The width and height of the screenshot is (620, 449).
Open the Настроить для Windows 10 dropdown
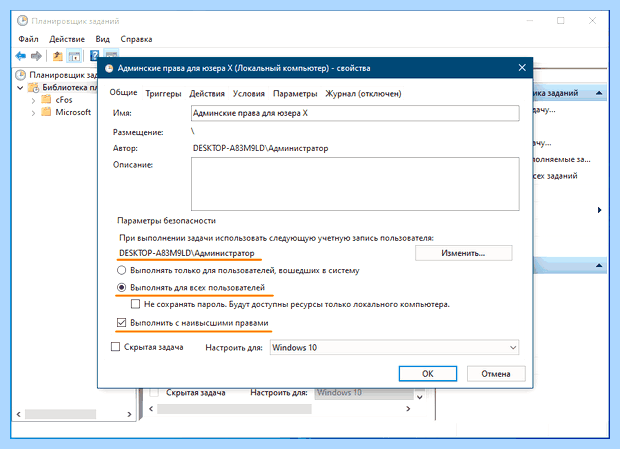point(394,347)
